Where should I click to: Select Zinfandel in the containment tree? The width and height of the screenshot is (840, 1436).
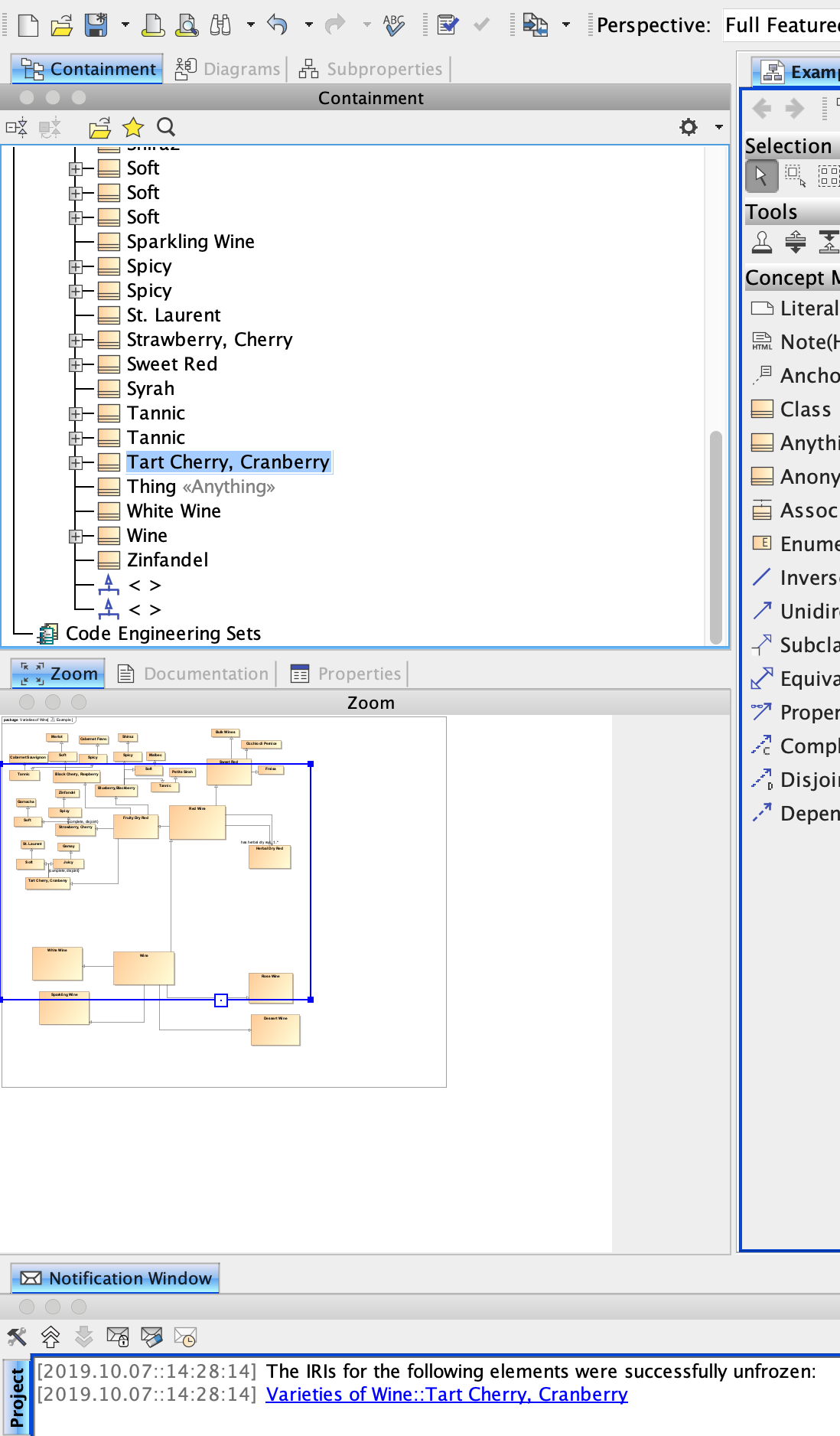pyautogui.click(x=167, y=560)
